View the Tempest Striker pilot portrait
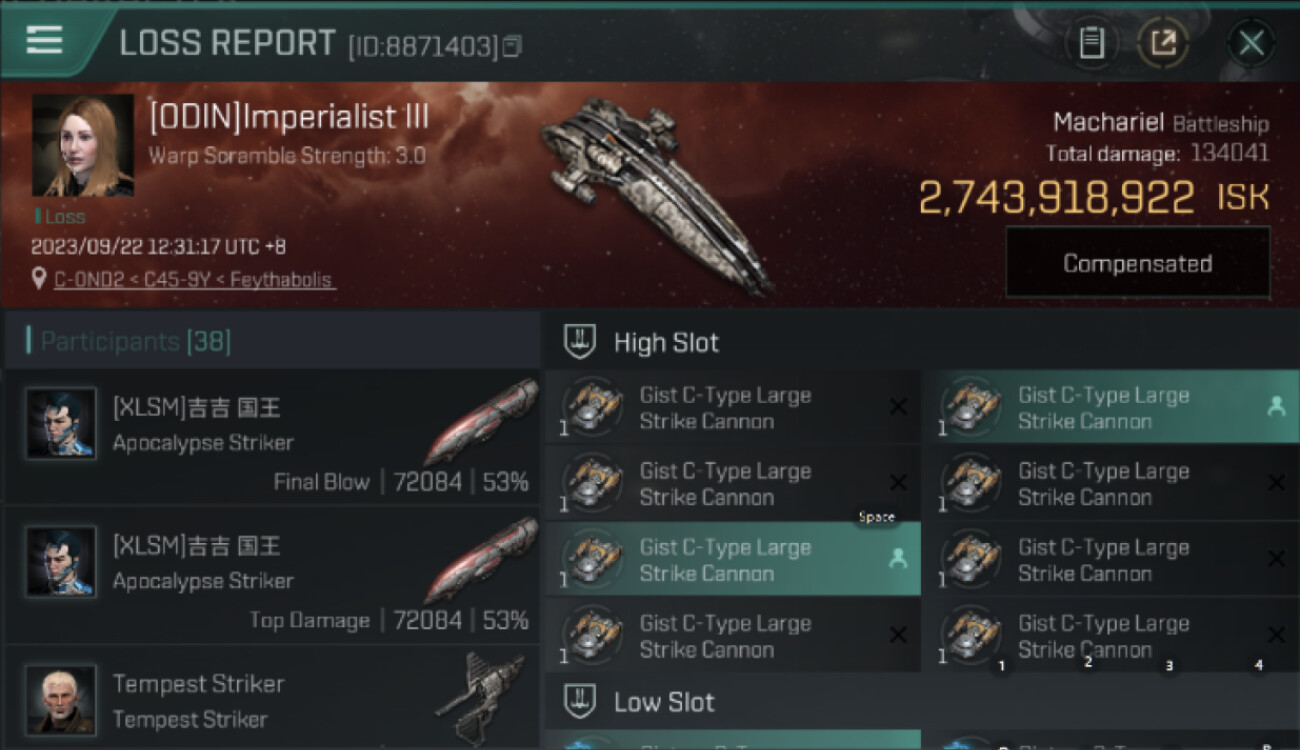The height and width of the screenshot is (750, 1300). (x=61, y=699)
